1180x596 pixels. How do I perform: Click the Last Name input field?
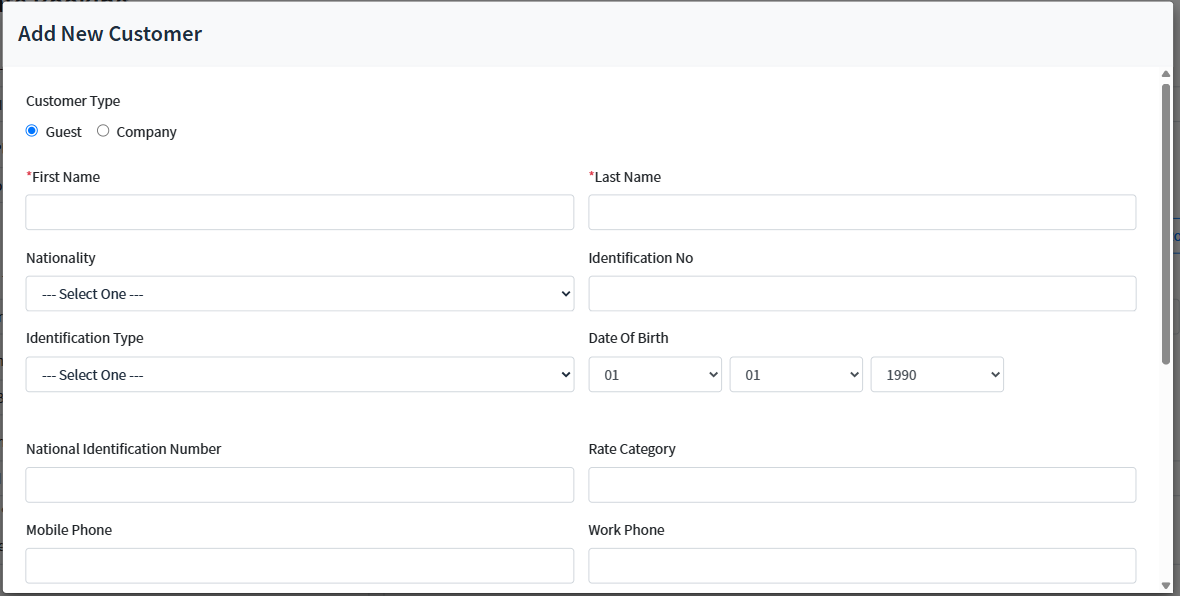(862, 212)
